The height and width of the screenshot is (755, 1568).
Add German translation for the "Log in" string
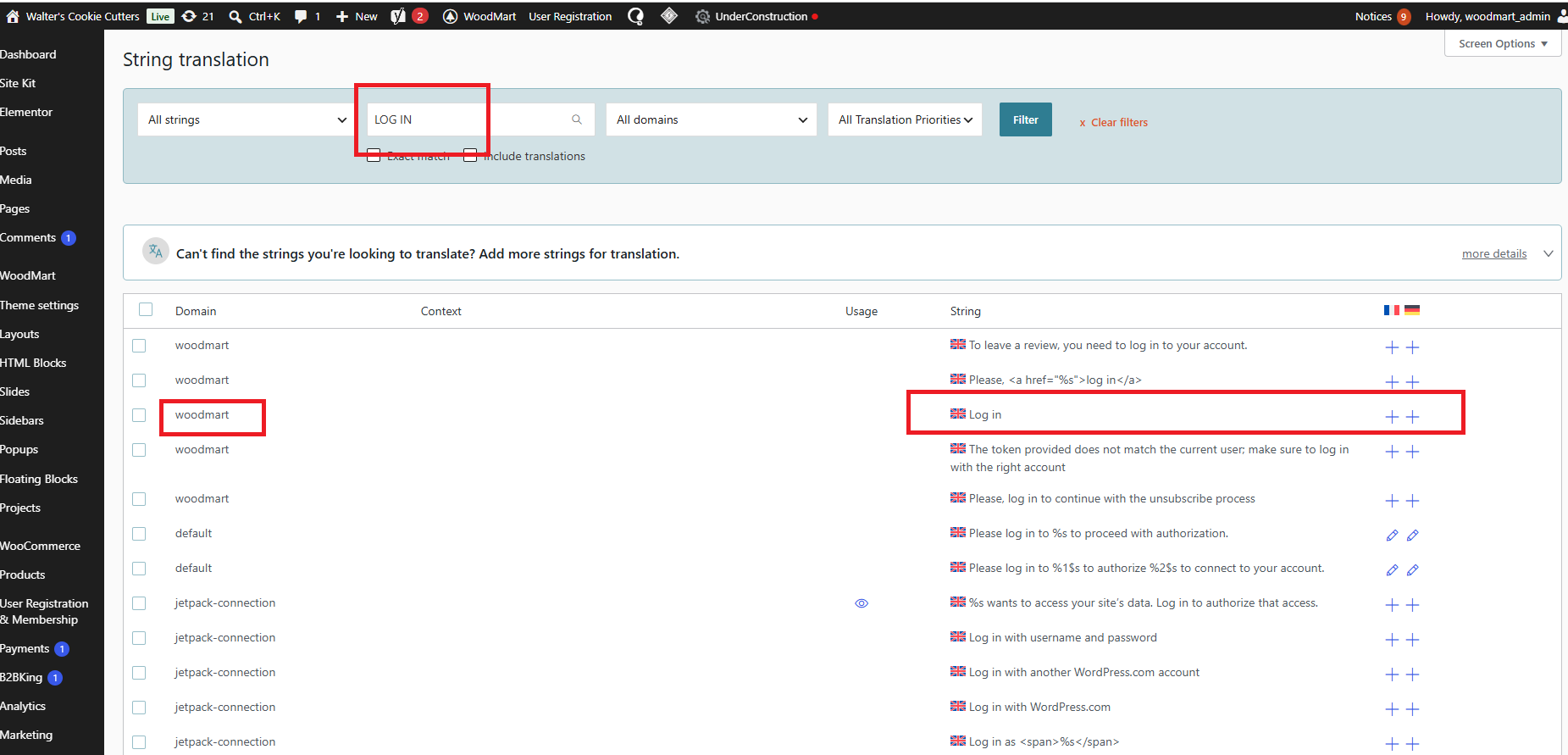pyautogui.click(x=1412, y=417)
